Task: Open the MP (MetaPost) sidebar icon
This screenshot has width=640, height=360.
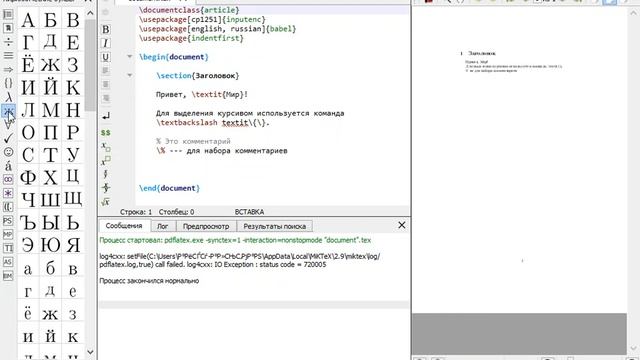Action: (8, 234)
